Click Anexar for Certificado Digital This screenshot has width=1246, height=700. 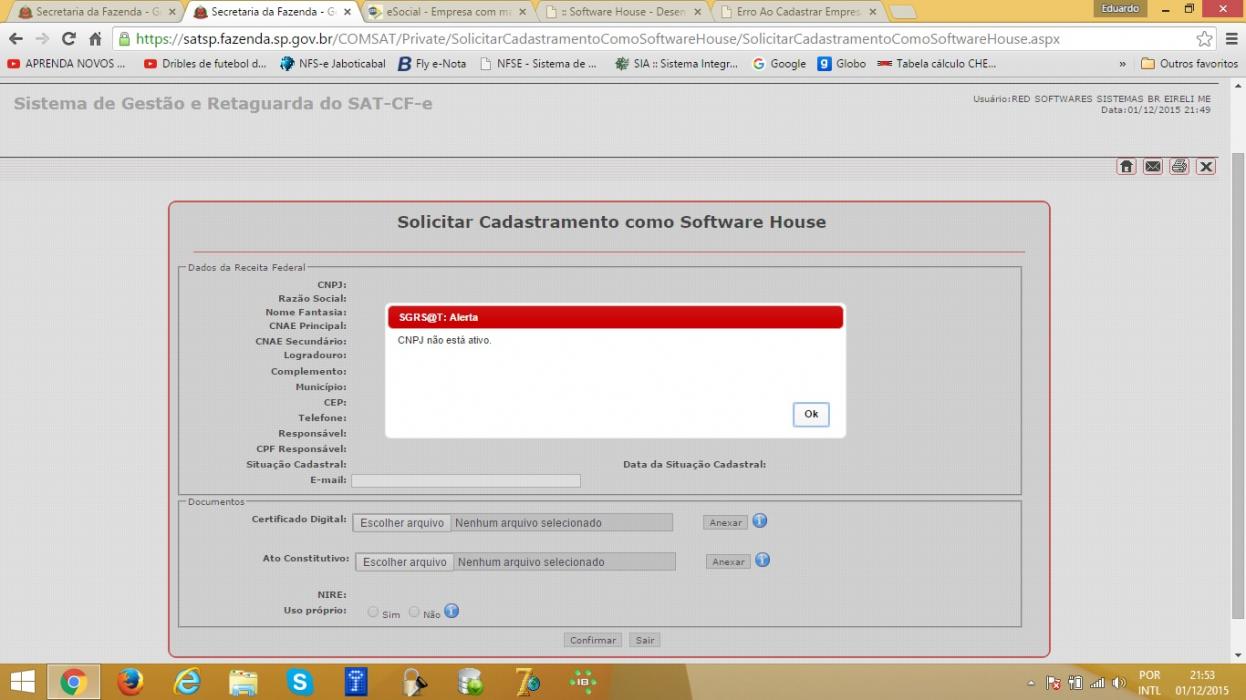pyautogui.click(x=725, y=523)
